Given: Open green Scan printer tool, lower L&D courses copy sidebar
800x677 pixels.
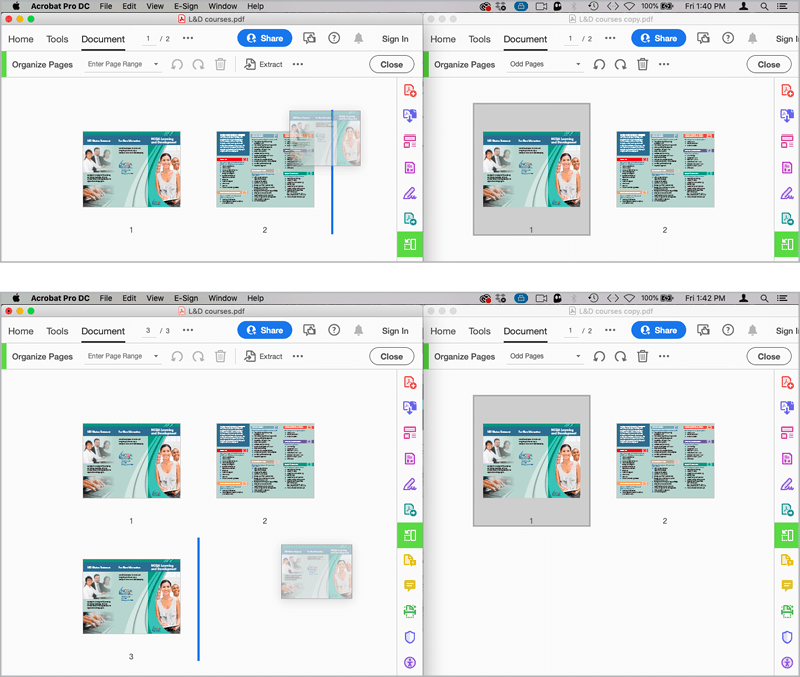Looking at the screenshot, I should coord(787,611).
